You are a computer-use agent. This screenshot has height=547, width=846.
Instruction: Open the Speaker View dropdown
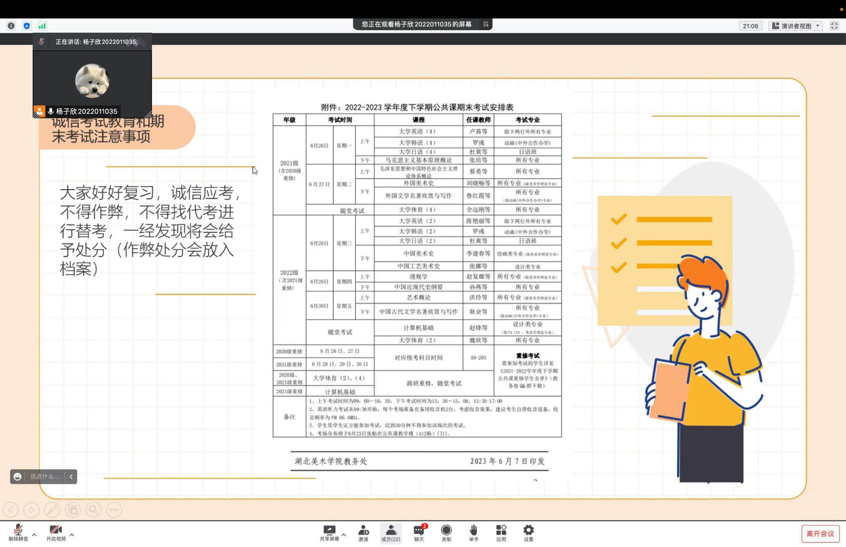pos(796,26)
